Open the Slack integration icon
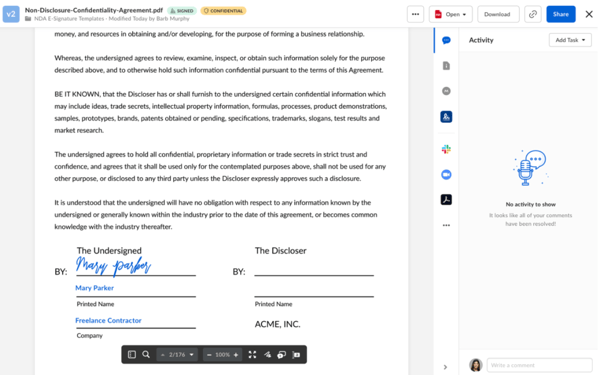The height and width of the screenshot is (375, 600). tap(446, 149)
